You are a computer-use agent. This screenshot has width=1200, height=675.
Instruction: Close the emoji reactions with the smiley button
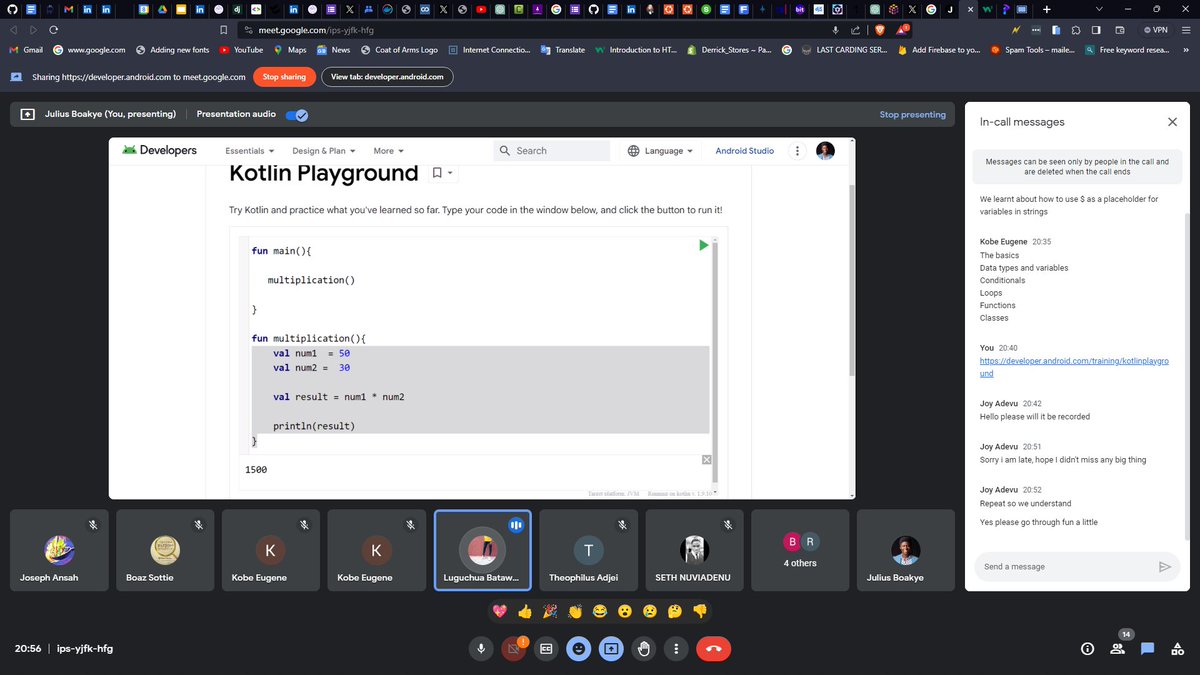coord(578,649)
